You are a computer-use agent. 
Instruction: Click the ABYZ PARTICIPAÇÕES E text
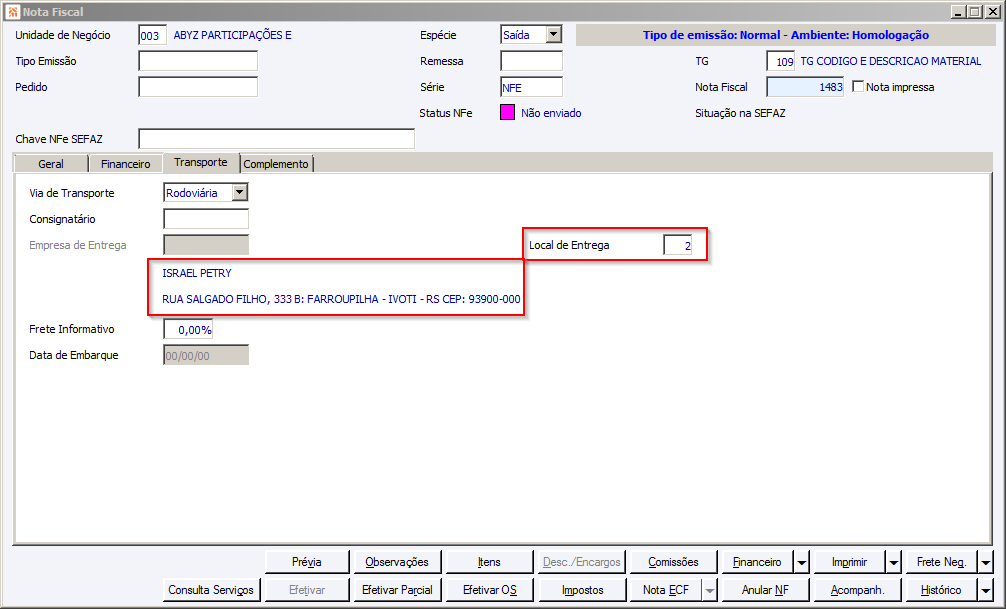click(232, 35)
